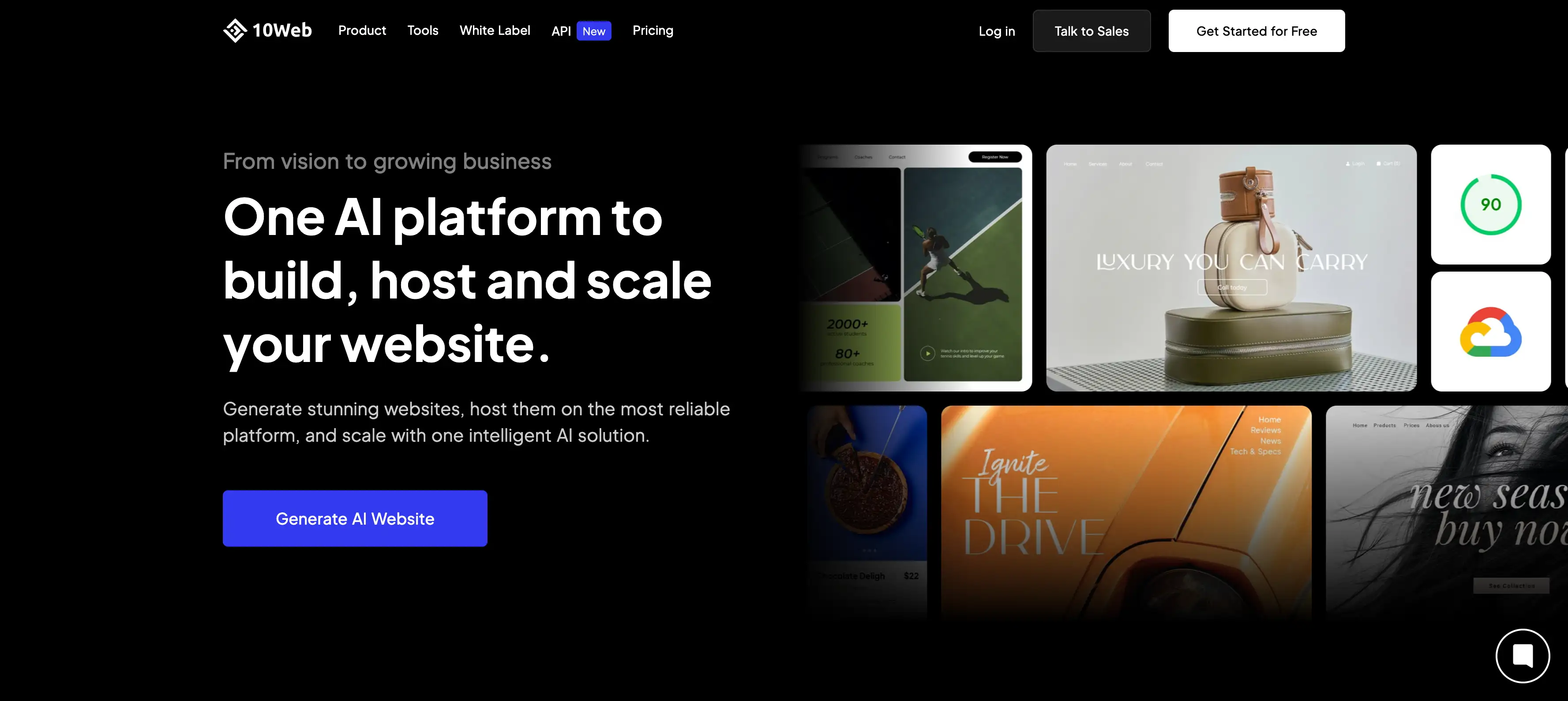Screen dimensions: 1568x701
Task: Click the 10Web logo
Action: coord(267,30)
